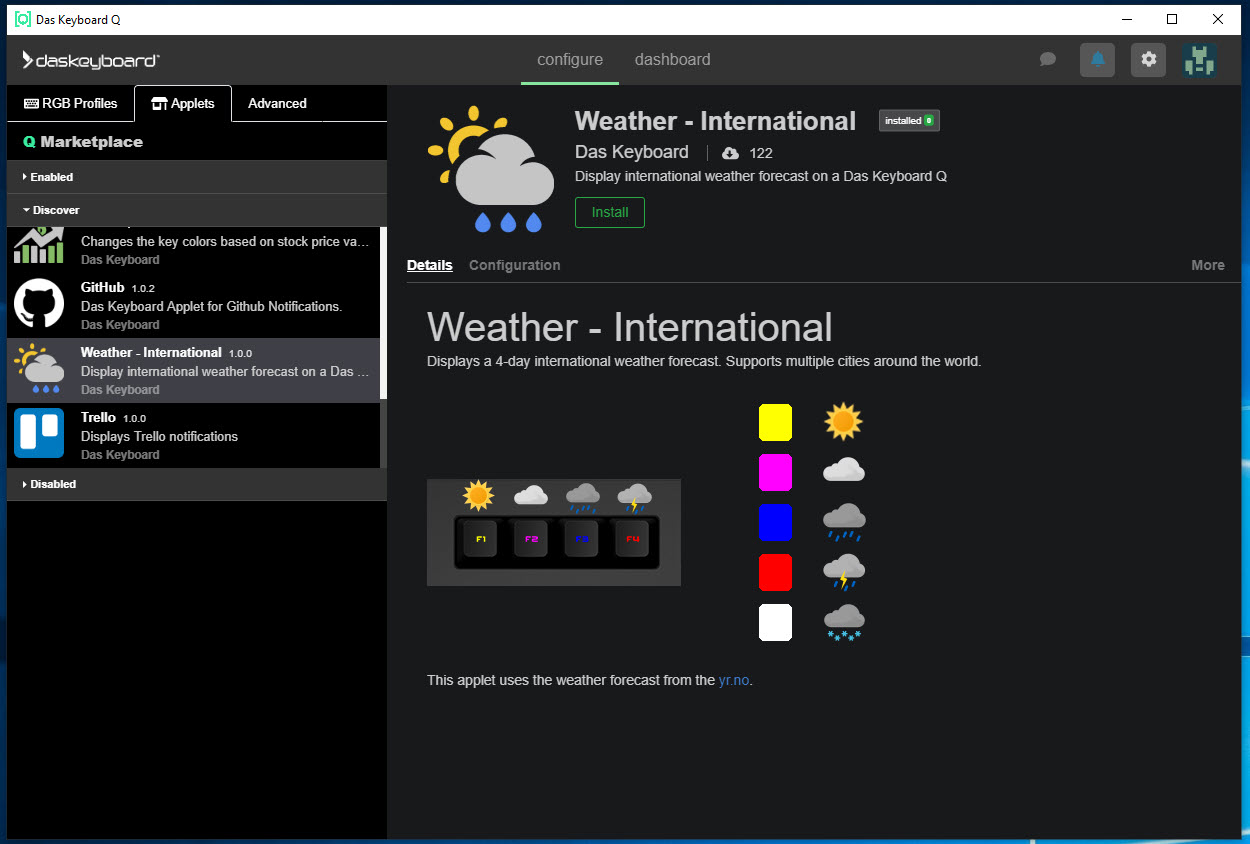
Task: Click the sun icon beside yellow swatch
Action: point(843,422)
